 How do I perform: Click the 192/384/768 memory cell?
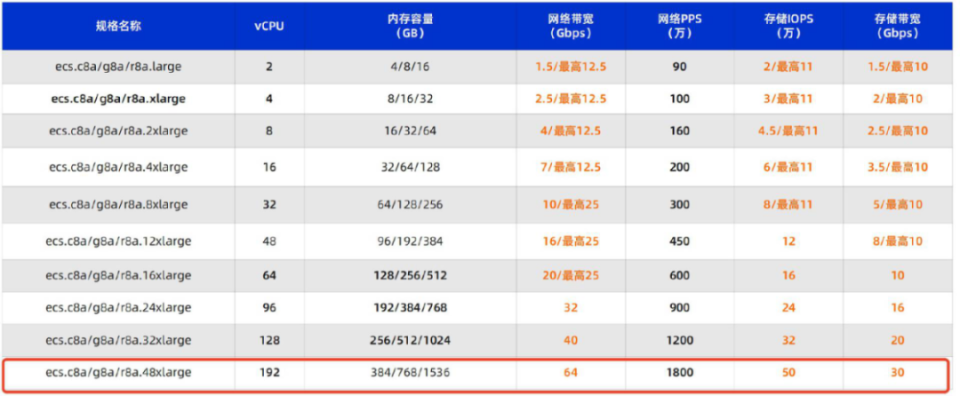410,307
